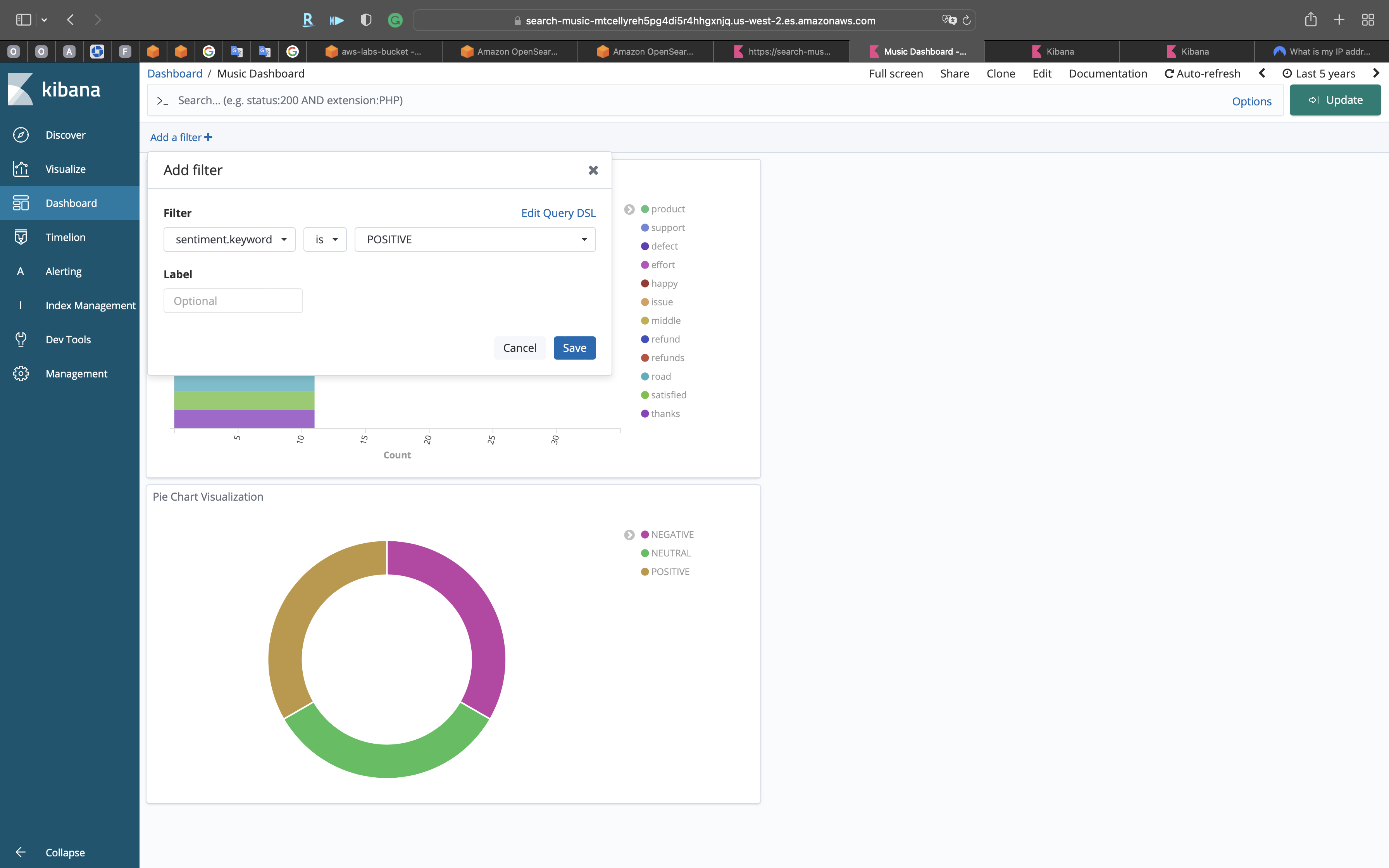Open Discover compass icon in sidebar
Viewport: 1389px width, 868px height.
point(21,135)
